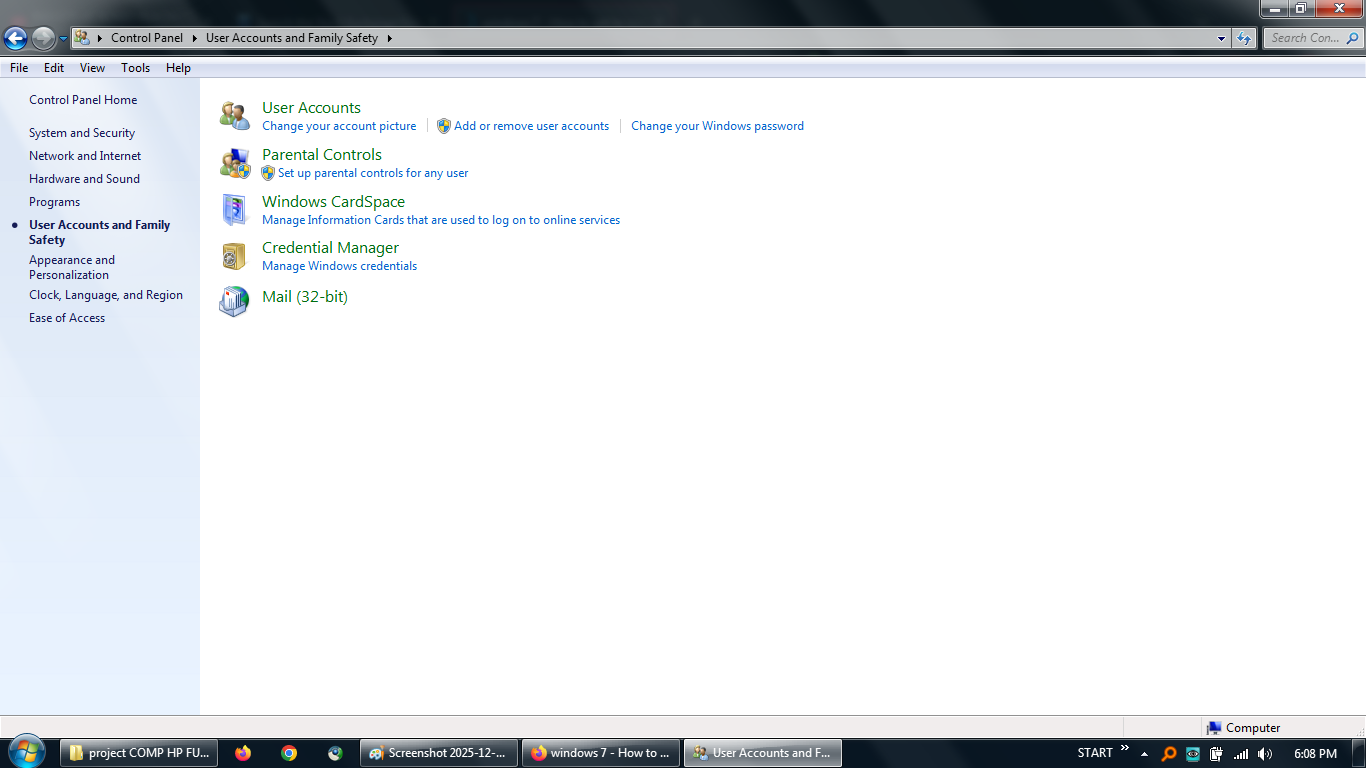Screen dimensions: 1366x768
Task: Open Appearance and Personalization category
Action: (72, 267)
